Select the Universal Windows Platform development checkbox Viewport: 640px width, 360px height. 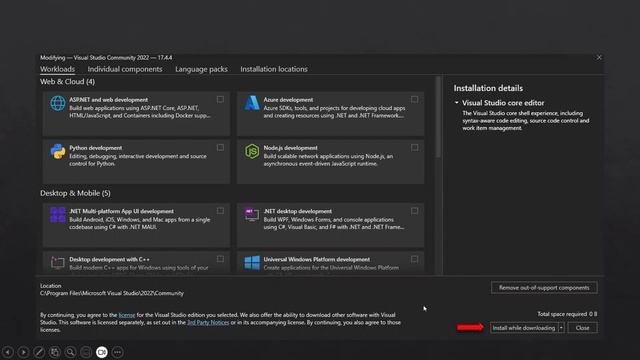[414, 259]
